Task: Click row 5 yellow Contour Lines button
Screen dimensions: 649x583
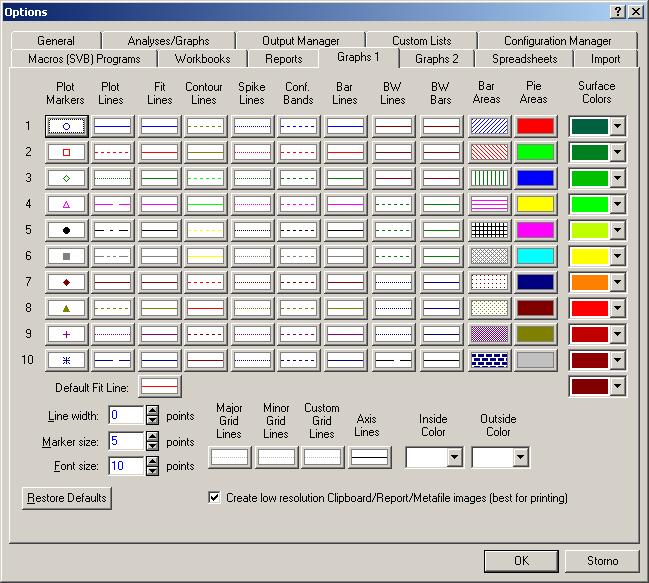Action: pos(205,230)
